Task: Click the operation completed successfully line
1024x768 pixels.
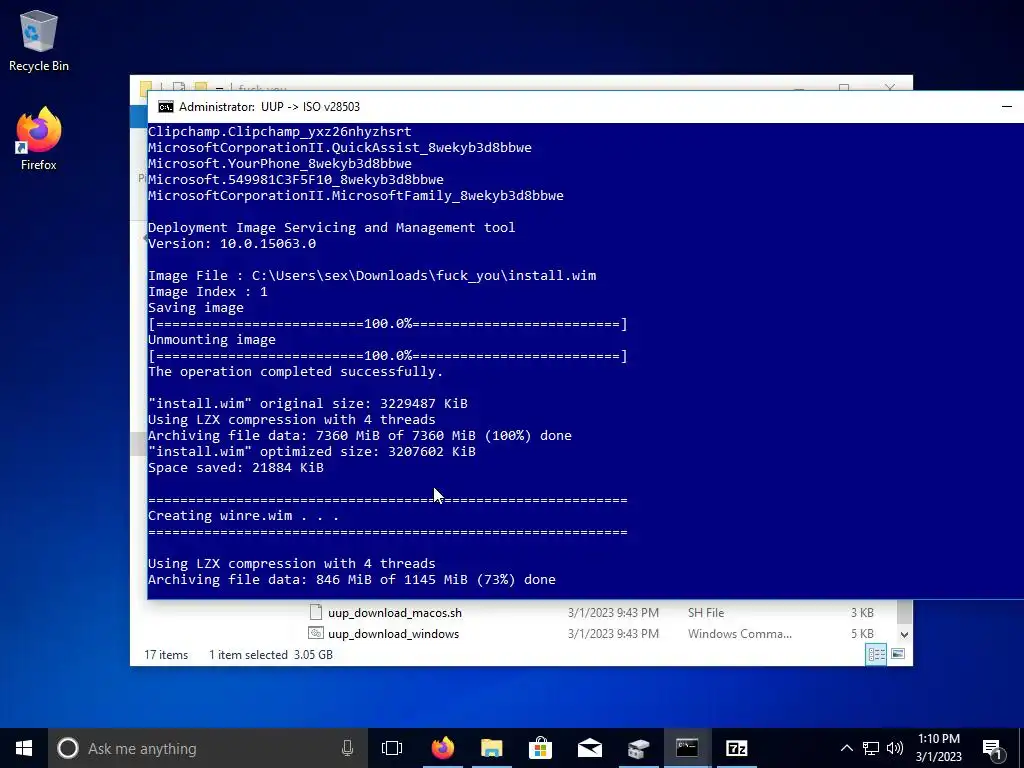Action: click(x=295, y=372)
